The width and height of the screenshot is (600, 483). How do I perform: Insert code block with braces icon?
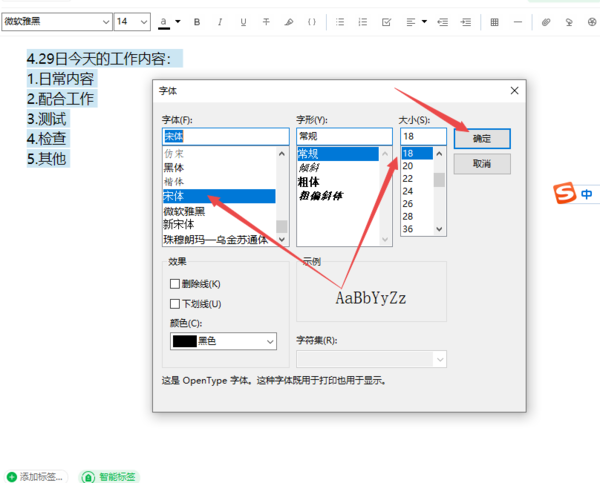click(312, 22)
